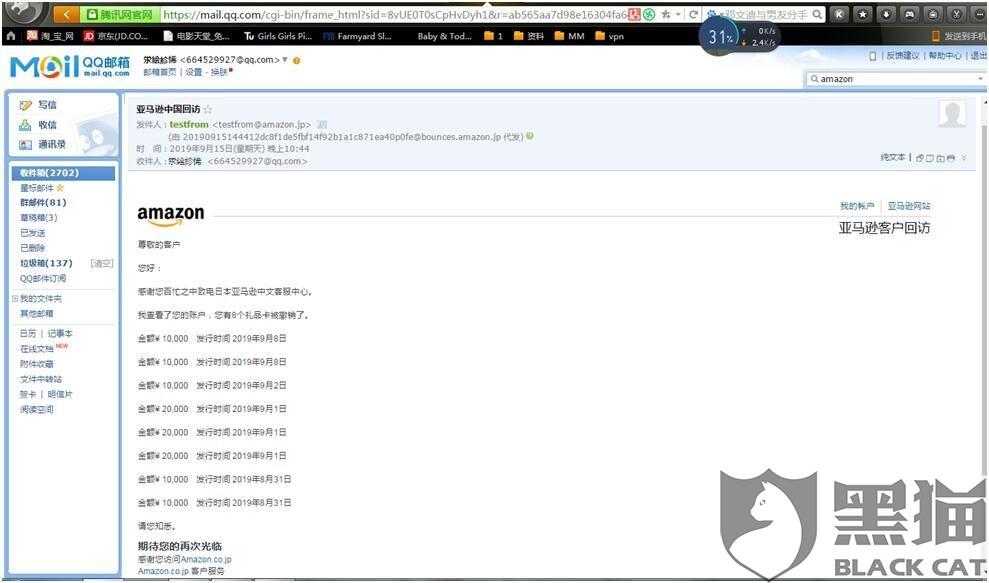Expand the account dropdown arrow beside email address
Screen dimensions: 989x583
point(285,60)
